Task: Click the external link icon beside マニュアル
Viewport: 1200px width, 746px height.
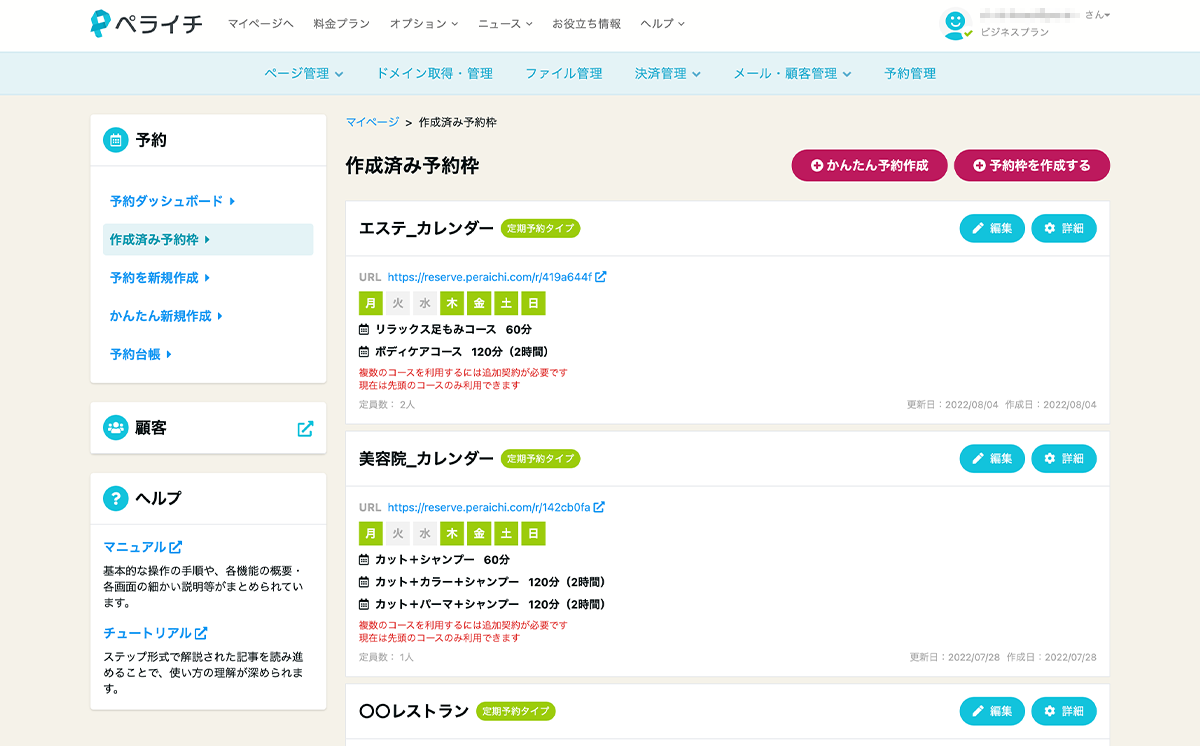Action: pos(177,547)
